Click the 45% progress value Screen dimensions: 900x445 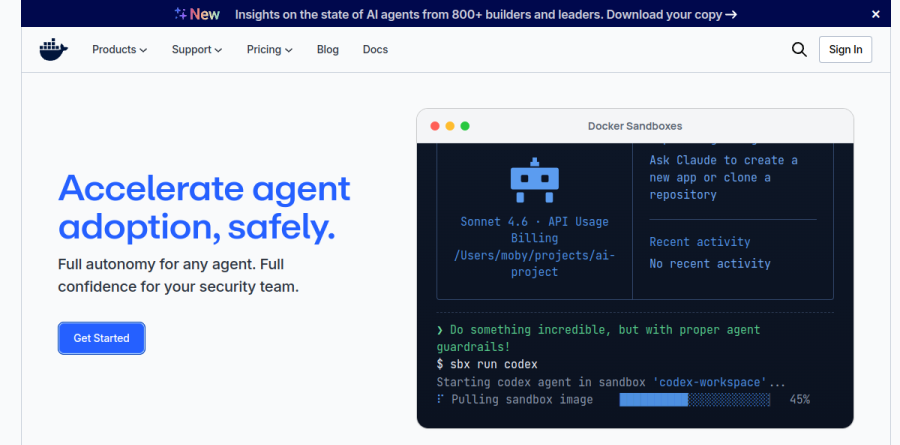[x=800, y=400]
